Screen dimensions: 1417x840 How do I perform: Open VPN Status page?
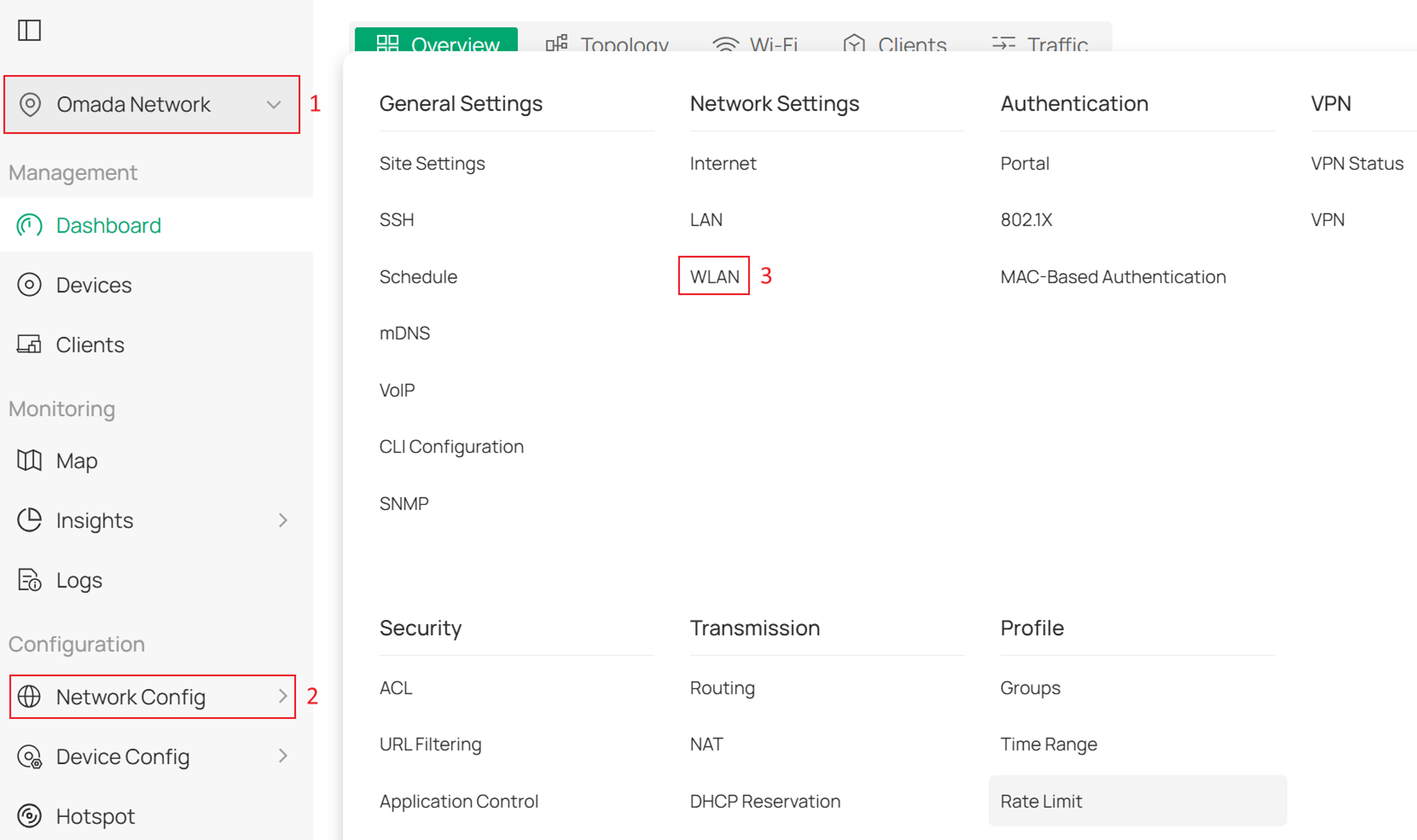coord(1357,164)
